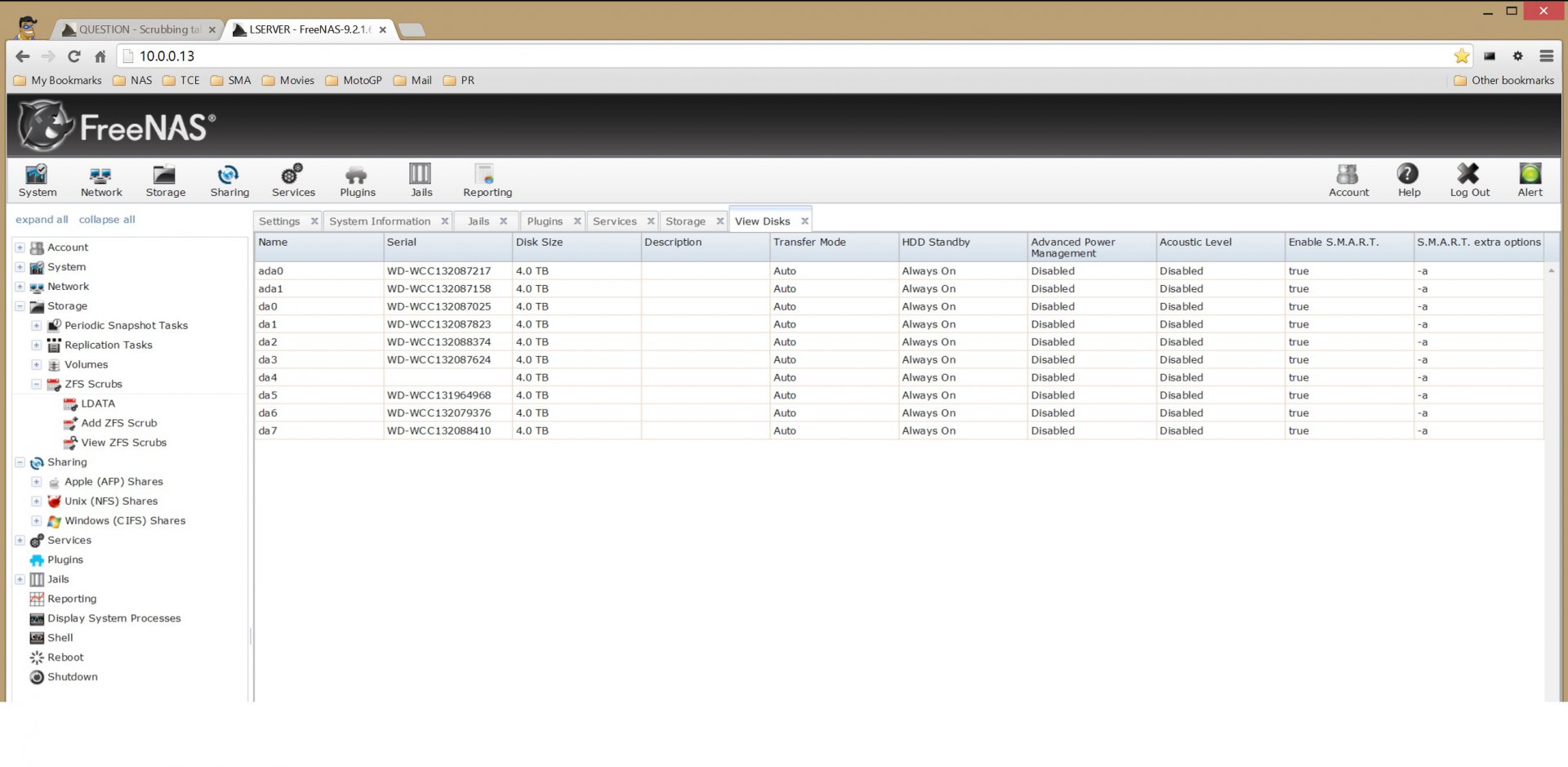Expand the Jails node in sidebar
This screenshot has width=1568, height=767.
click(x=20, y=579)
